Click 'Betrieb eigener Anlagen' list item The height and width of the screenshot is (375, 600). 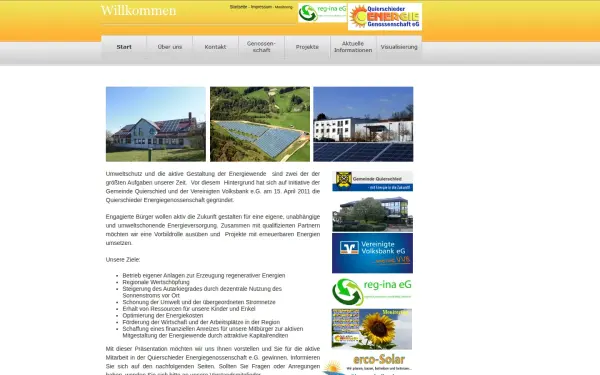204,276
